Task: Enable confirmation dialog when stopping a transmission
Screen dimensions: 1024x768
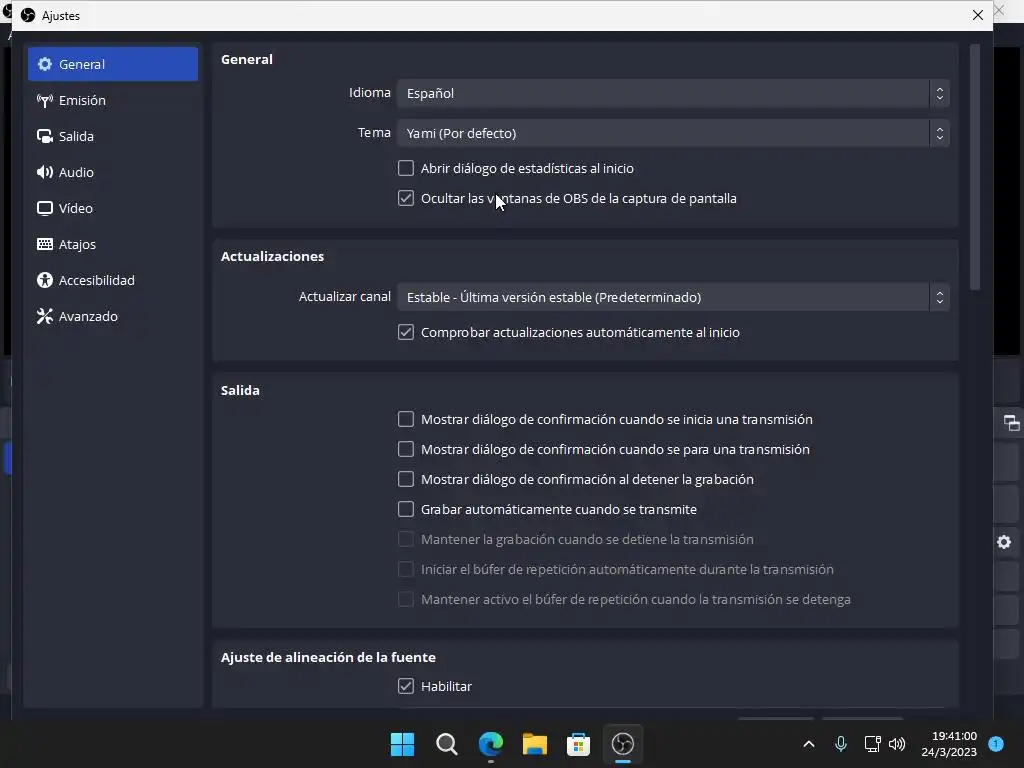Action: [x=406, y=449]
